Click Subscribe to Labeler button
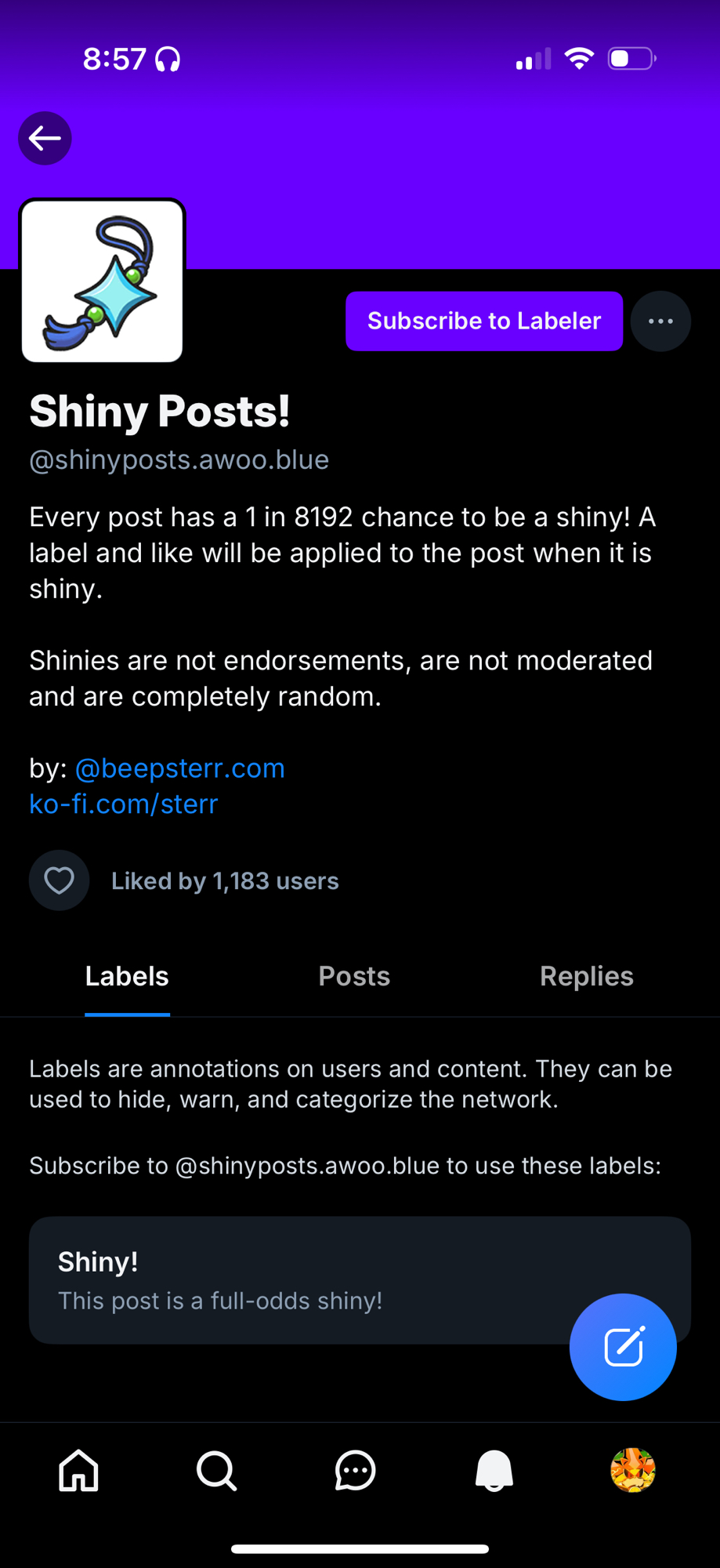The height and width of the screenshot is (1568, 720). [x=484, y=321]
